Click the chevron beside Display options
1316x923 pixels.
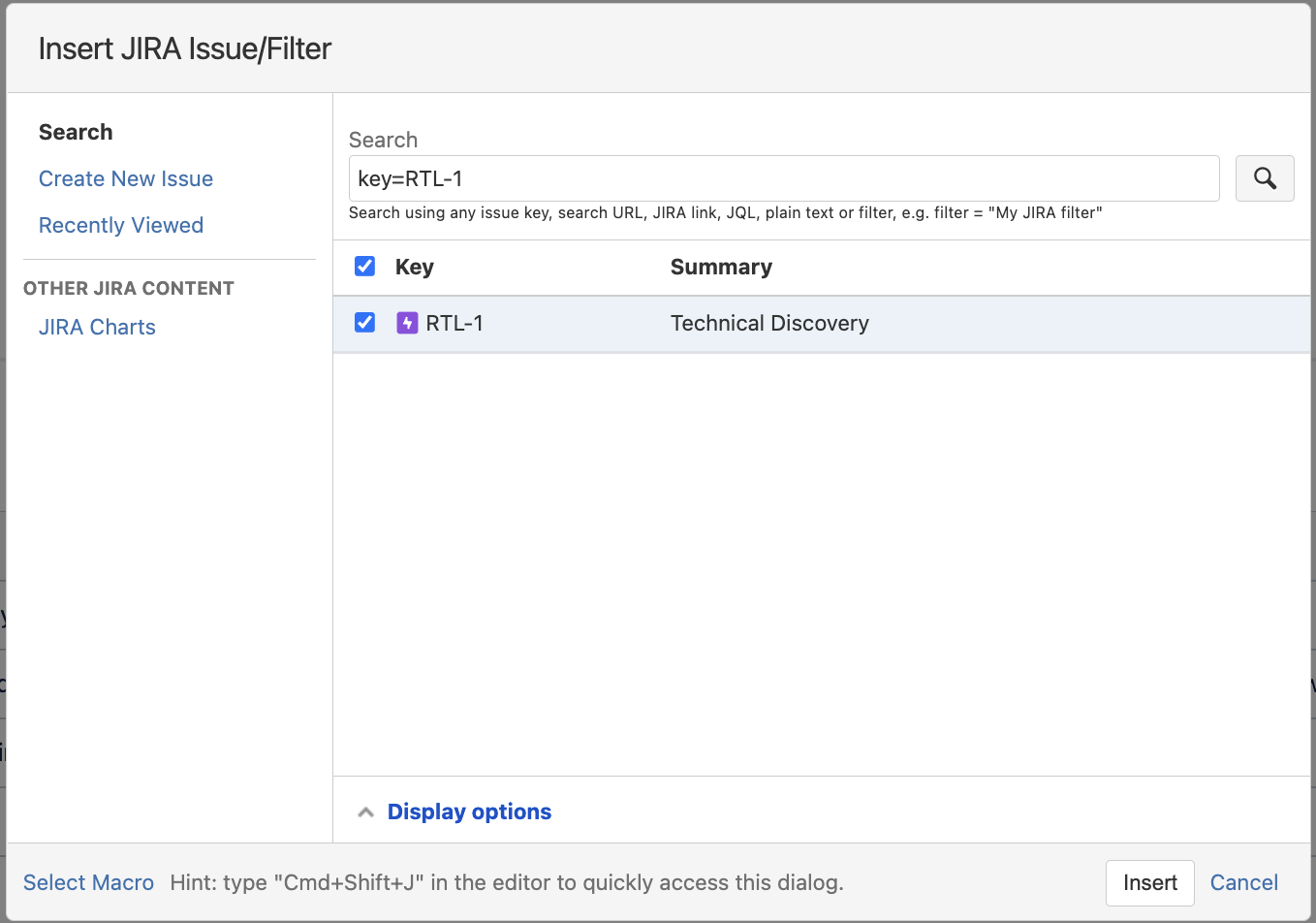coord(365,812)
